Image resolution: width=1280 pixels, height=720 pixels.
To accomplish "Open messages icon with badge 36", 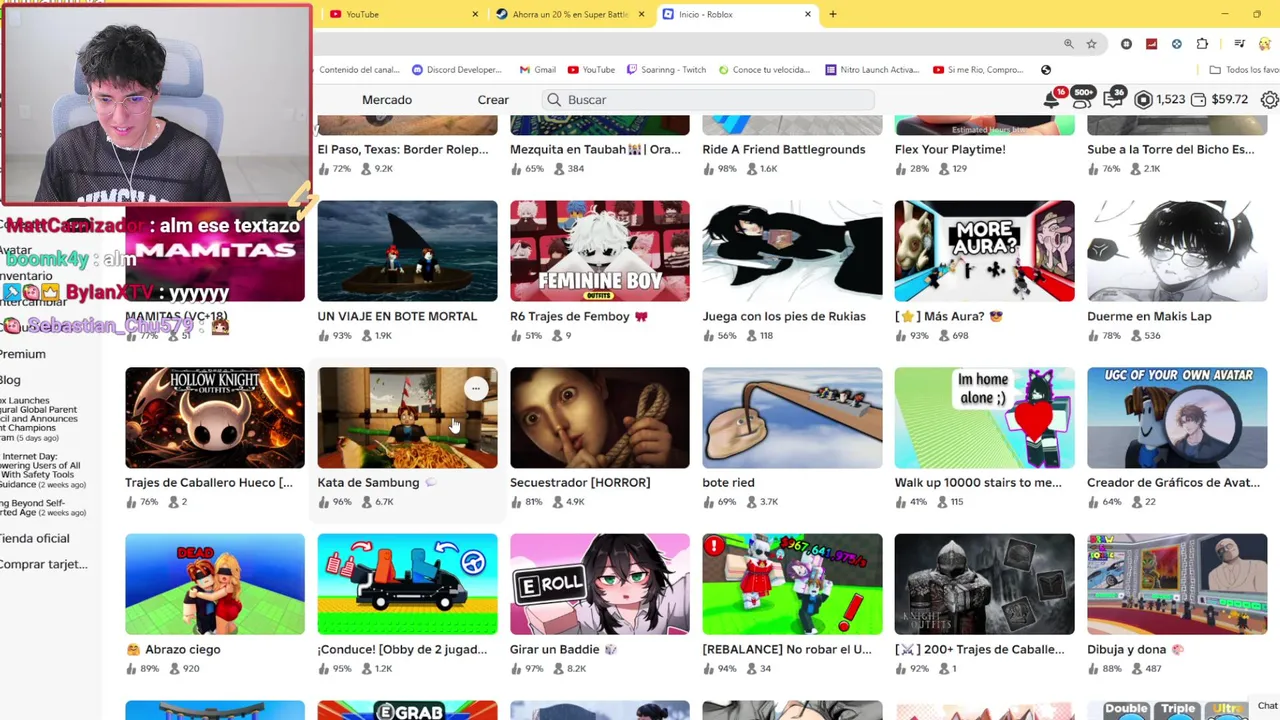I will click(x=1113, y=98).
